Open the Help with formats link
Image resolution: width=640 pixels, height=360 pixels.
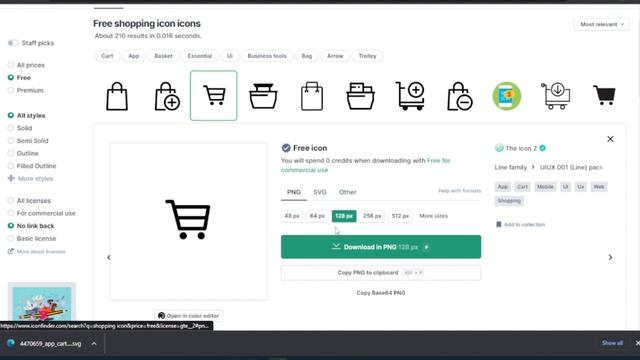(x=460, y=191)
